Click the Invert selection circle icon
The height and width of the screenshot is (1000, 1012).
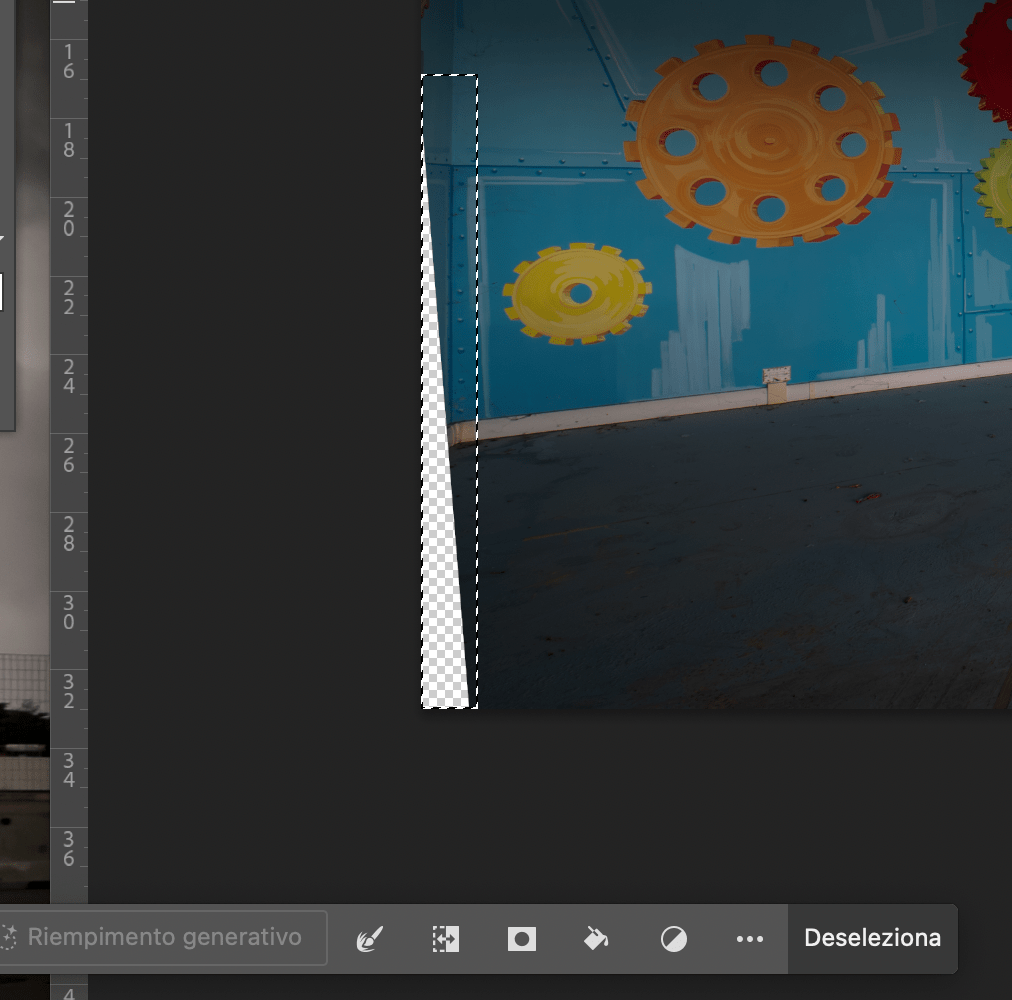[673, 938]
